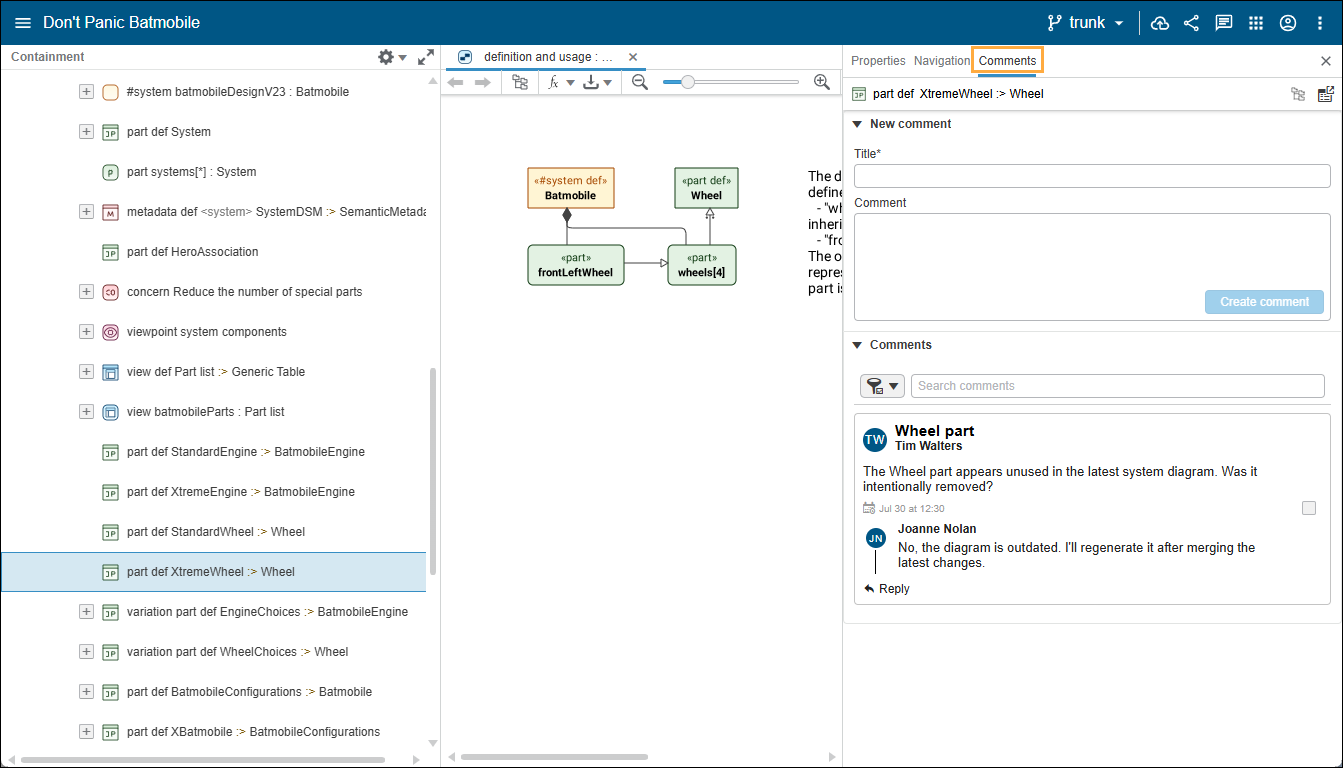
Task: Expand the part def System node
Action: (x=86, y=132)
